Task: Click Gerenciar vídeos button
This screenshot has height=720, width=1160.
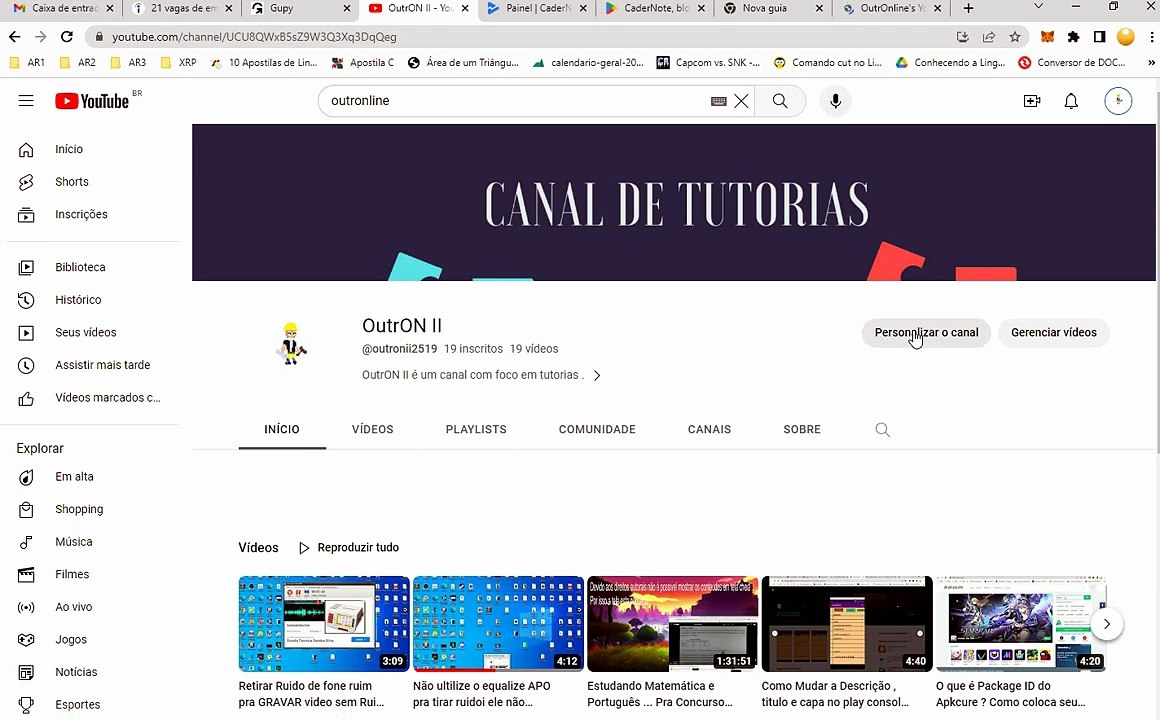Action: 1053,333
